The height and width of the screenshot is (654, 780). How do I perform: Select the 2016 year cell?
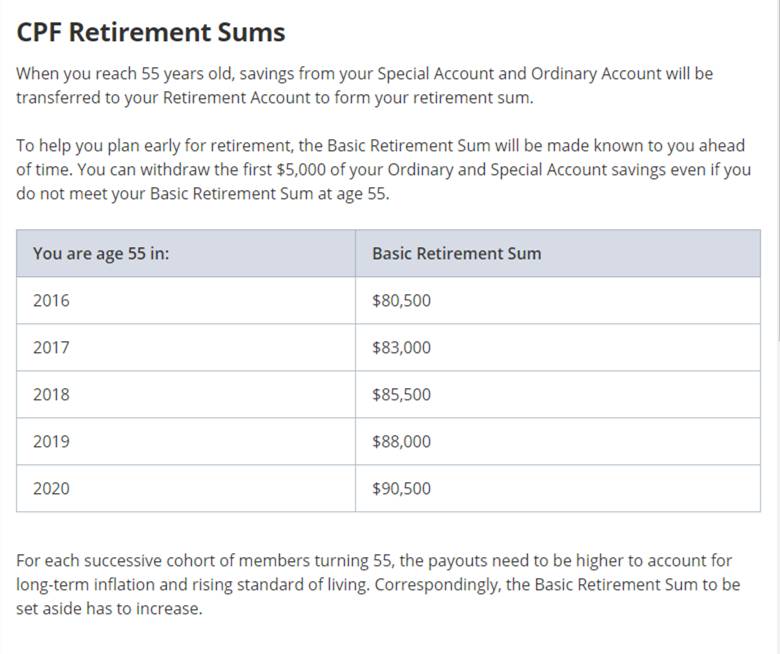pyautogui.click(x=52, y=300)
